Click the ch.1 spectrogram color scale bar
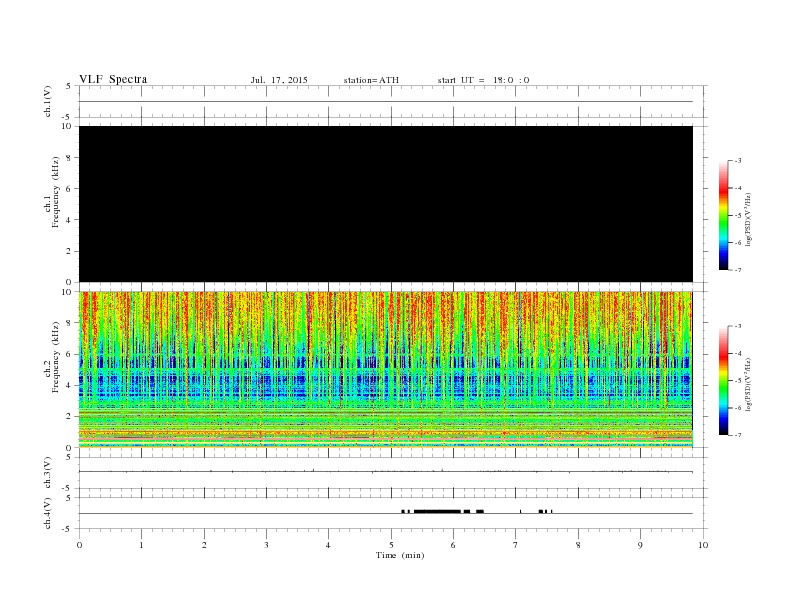The width and height of the screenshot is (792, 612). coord(724,216)
